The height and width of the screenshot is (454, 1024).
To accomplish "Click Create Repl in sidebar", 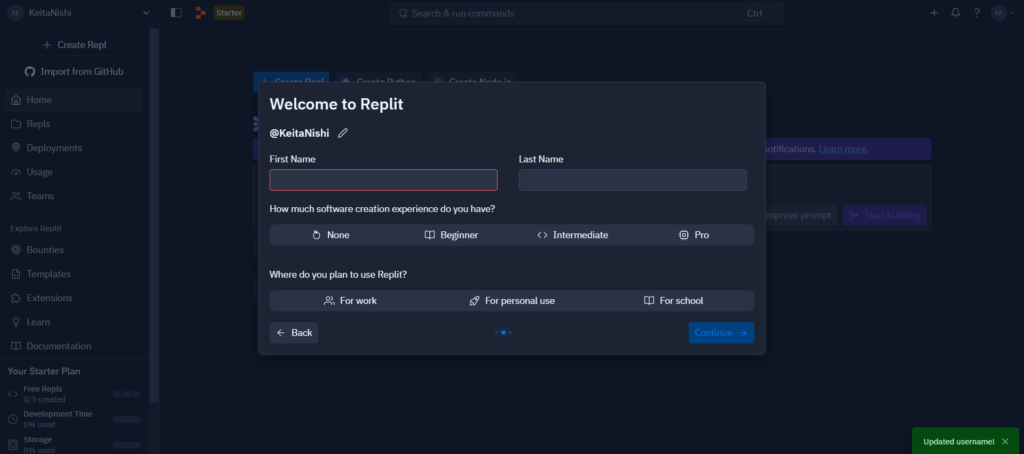I will pos(74,45).
